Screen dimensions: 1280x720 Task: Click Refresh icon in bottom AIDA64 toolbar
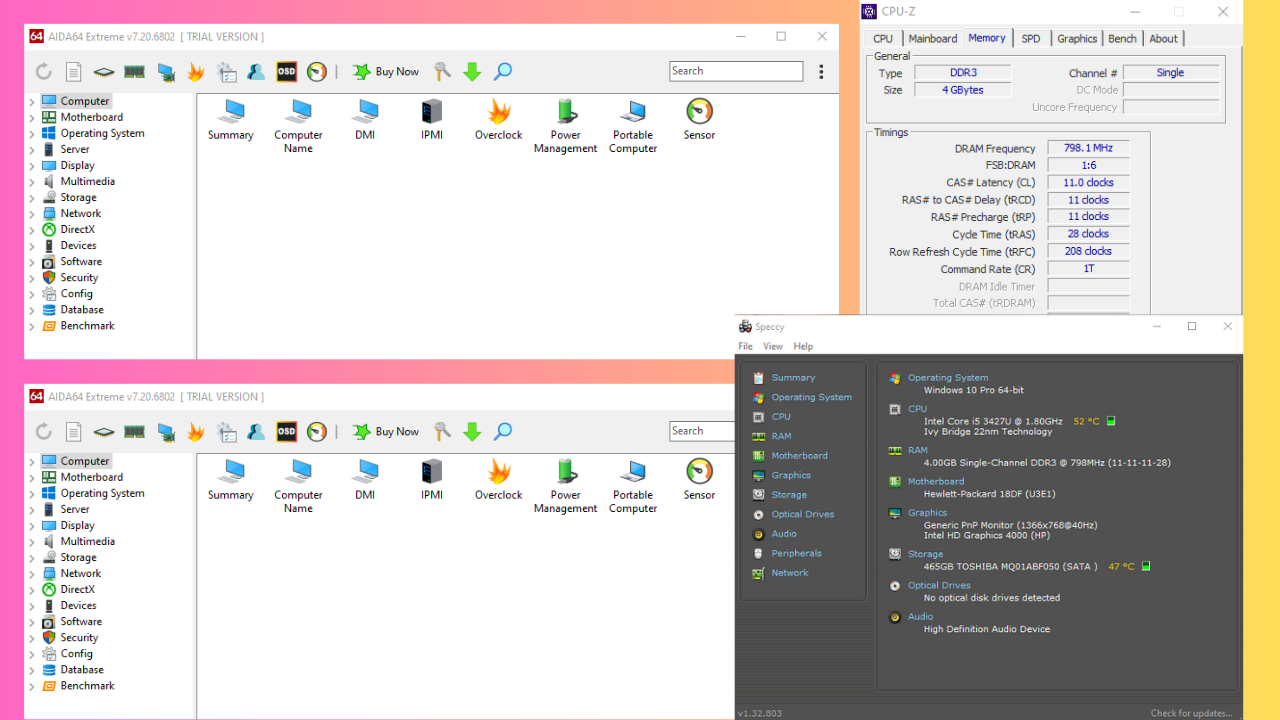point(44,432)
